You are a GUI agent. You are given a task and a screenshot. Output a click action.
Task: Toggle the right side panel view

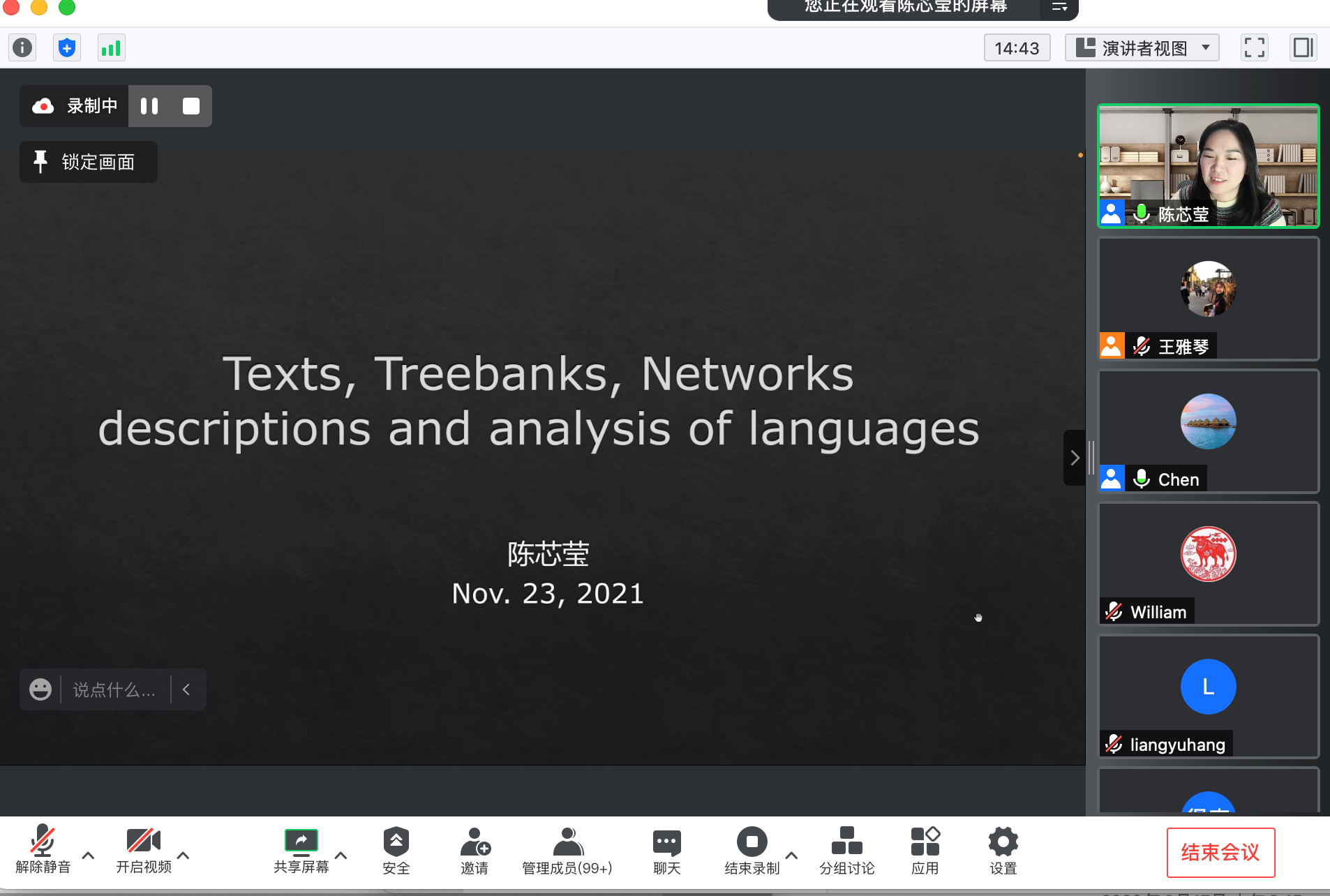coord(1303,47)
